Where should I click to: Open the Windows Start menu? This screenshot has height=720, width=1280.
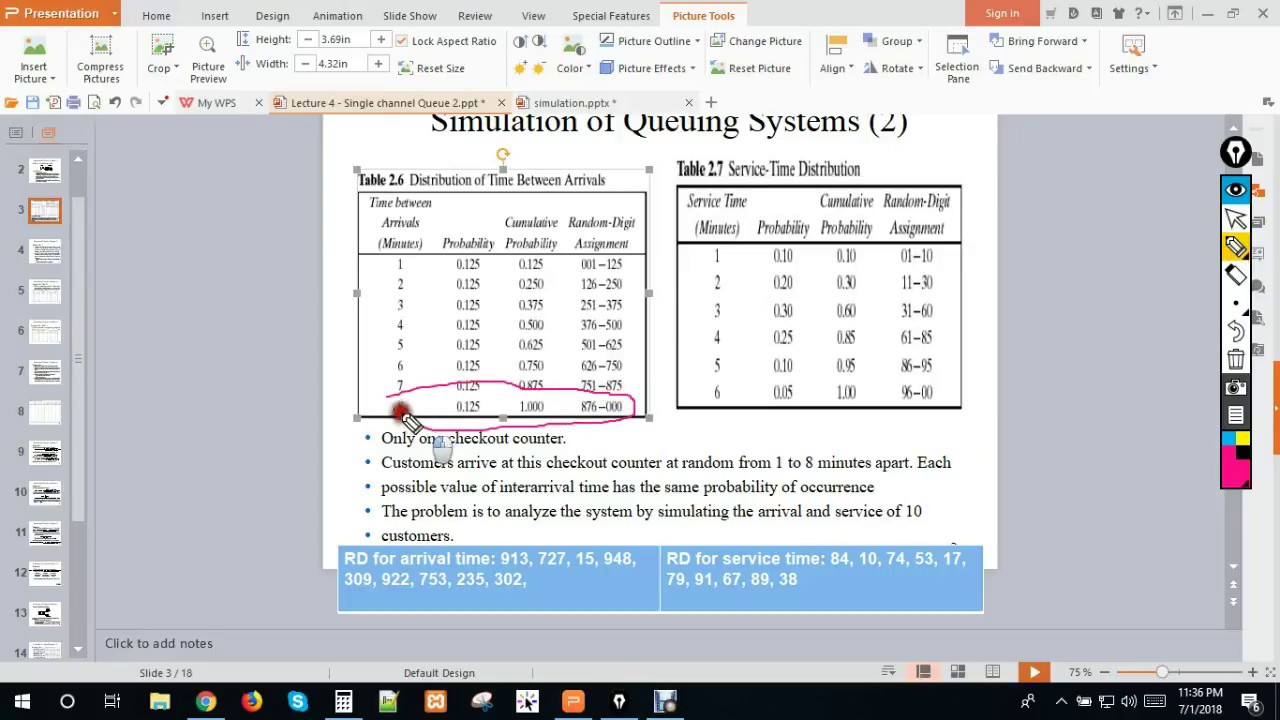click(22, 701)
